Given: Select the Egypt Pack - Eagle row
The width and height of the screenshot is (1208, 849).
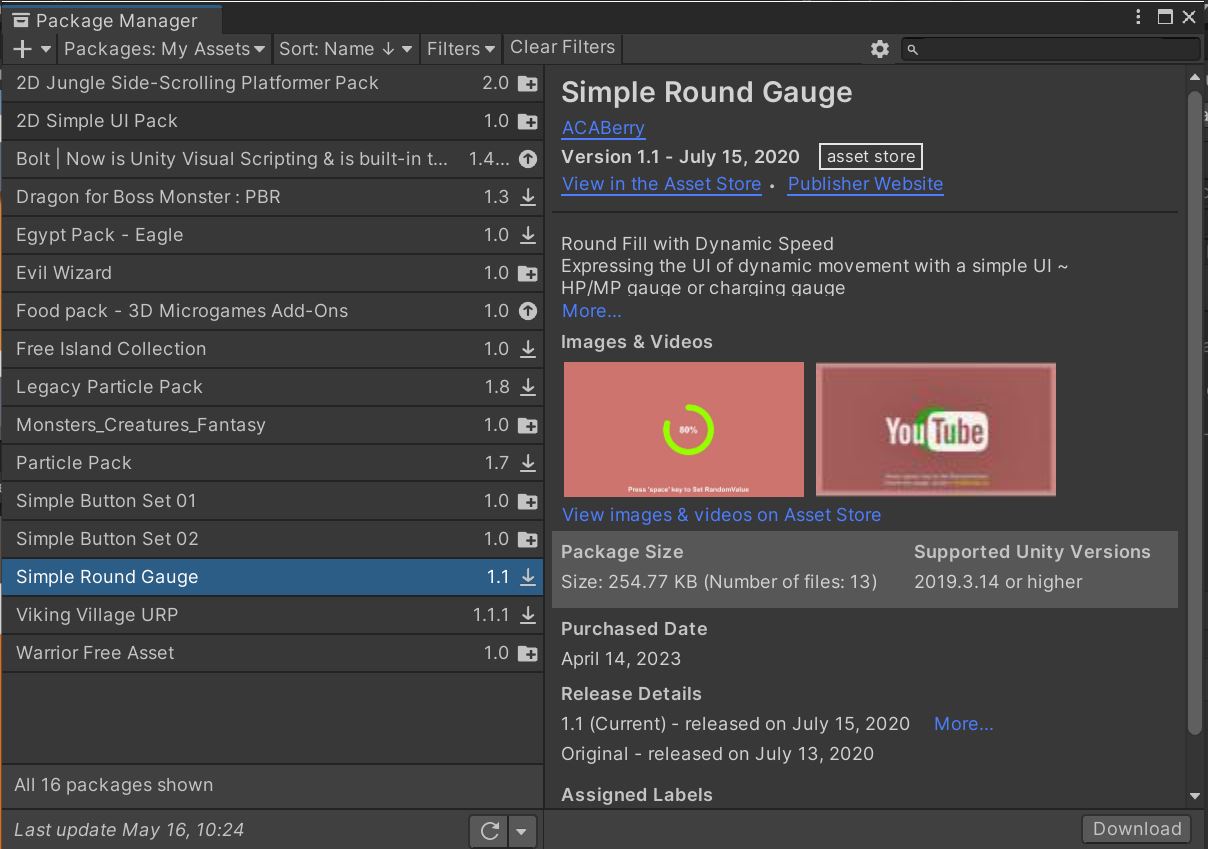Looking at the screenshot, I should tap(272, 236).
